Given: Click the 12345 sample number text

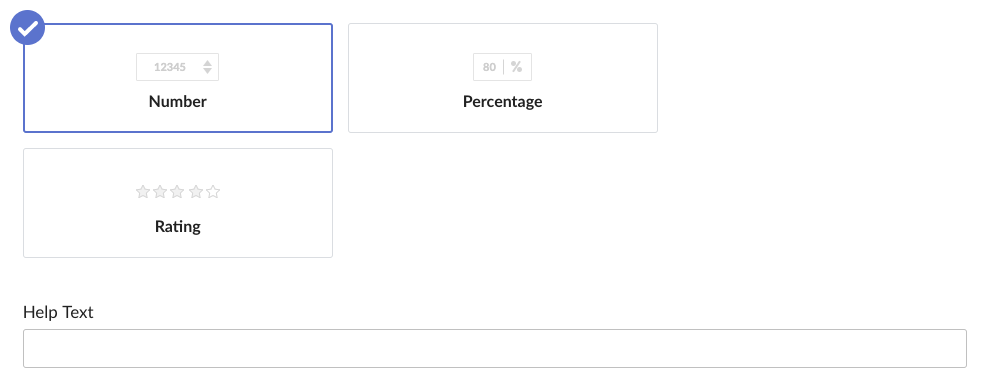Looking at the screenshot, I should (170, 67).
